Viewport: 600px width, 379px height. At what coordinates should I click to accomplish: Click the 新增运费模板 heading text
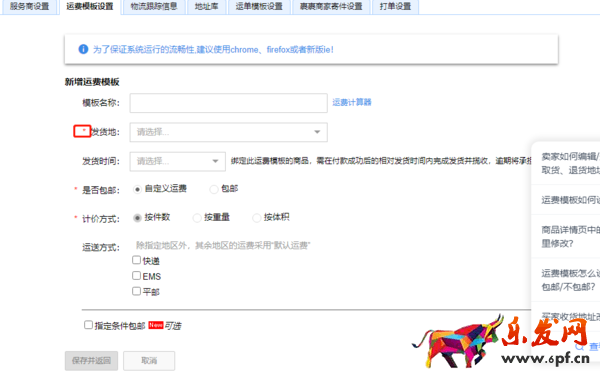tap(92, 82)
